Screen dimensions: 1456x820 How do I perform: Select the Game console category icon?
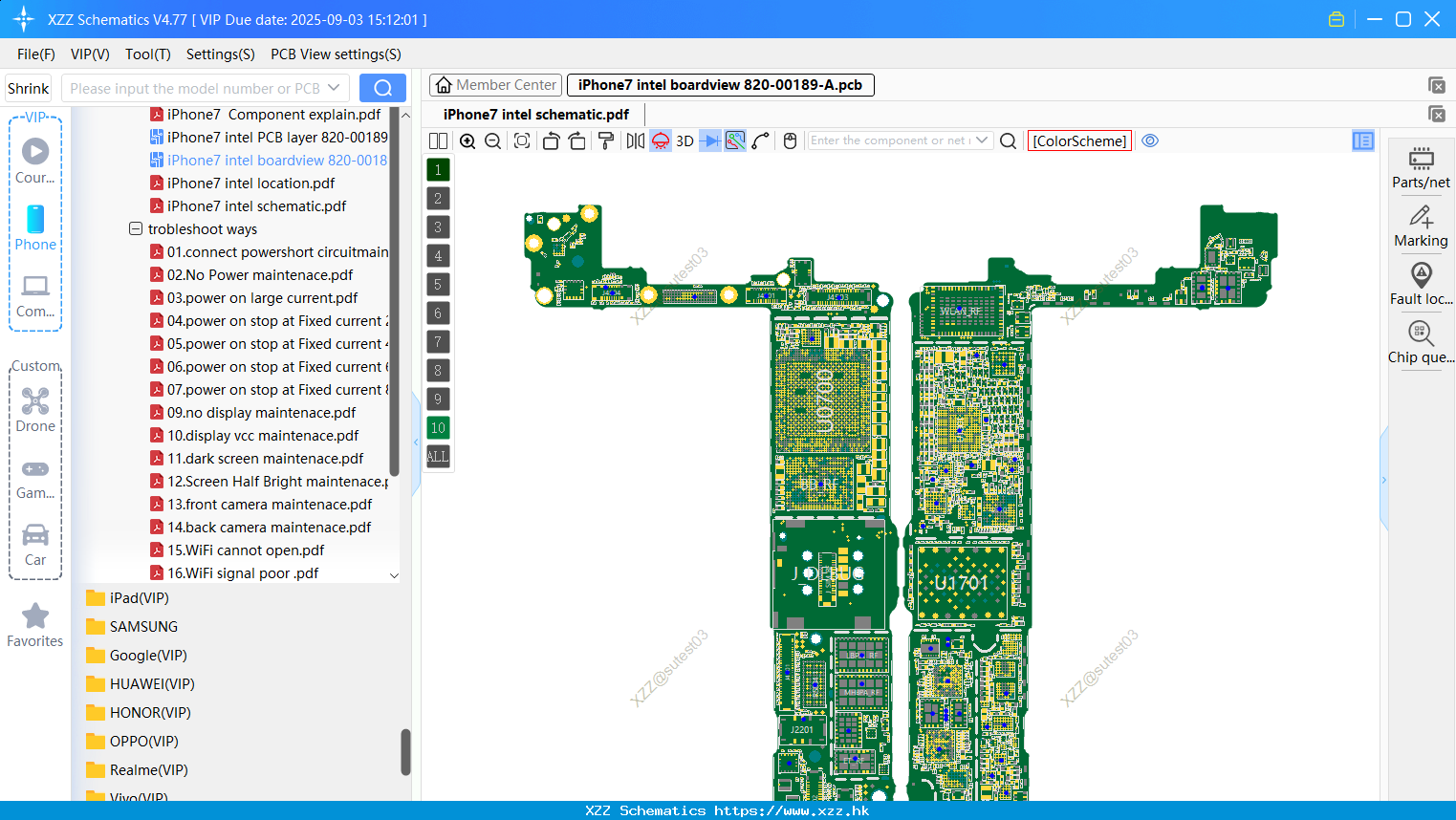35,478
